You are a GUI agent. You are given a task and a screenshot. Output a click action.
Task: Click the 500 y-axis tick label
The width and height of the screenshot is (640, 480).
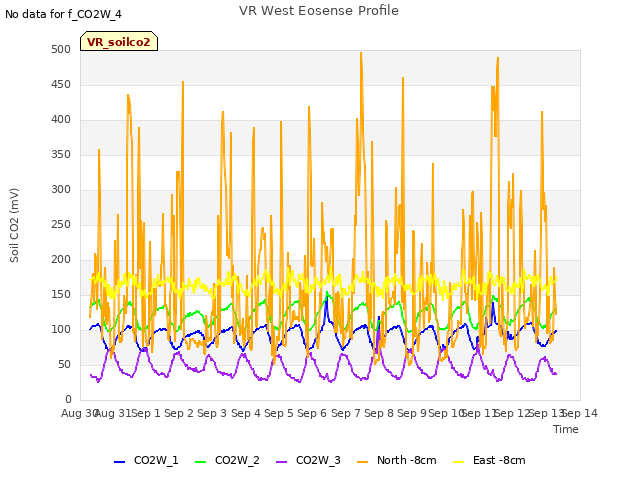61,49
